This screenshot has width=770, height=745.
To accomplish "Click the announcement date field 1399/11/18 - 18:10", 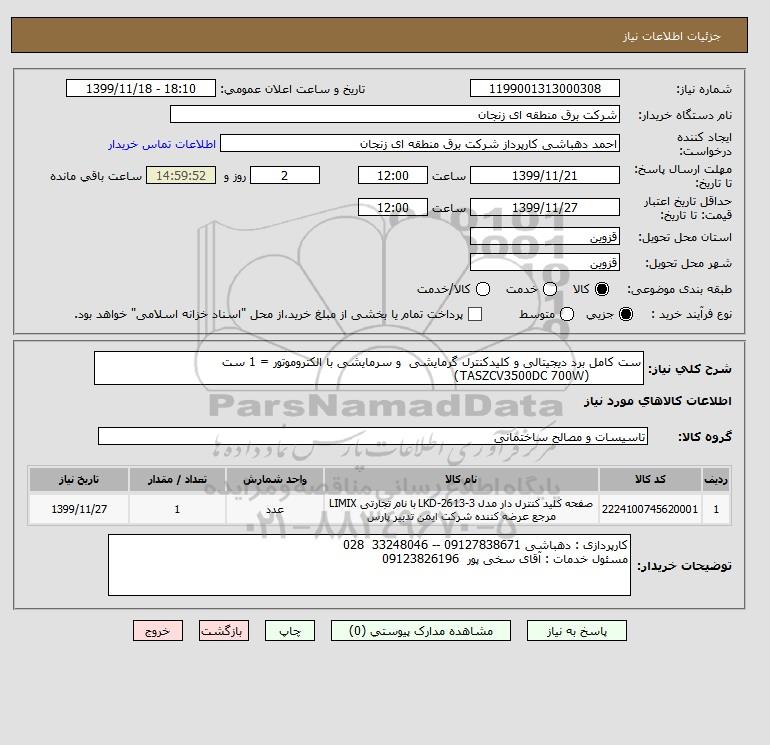I will [141, 88].
